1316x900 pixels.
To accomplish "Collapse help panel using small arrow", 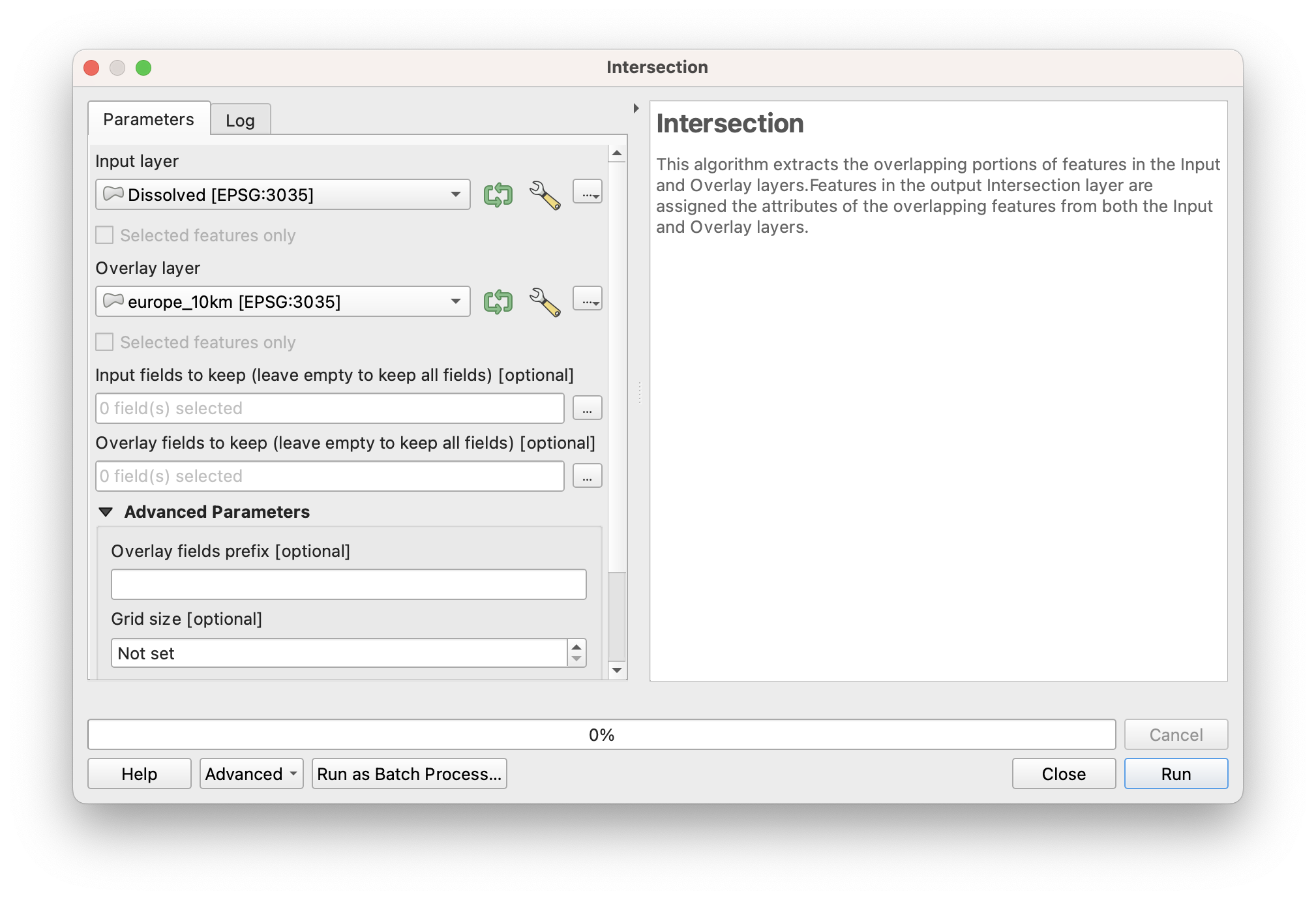I will (x=636, y=108).
